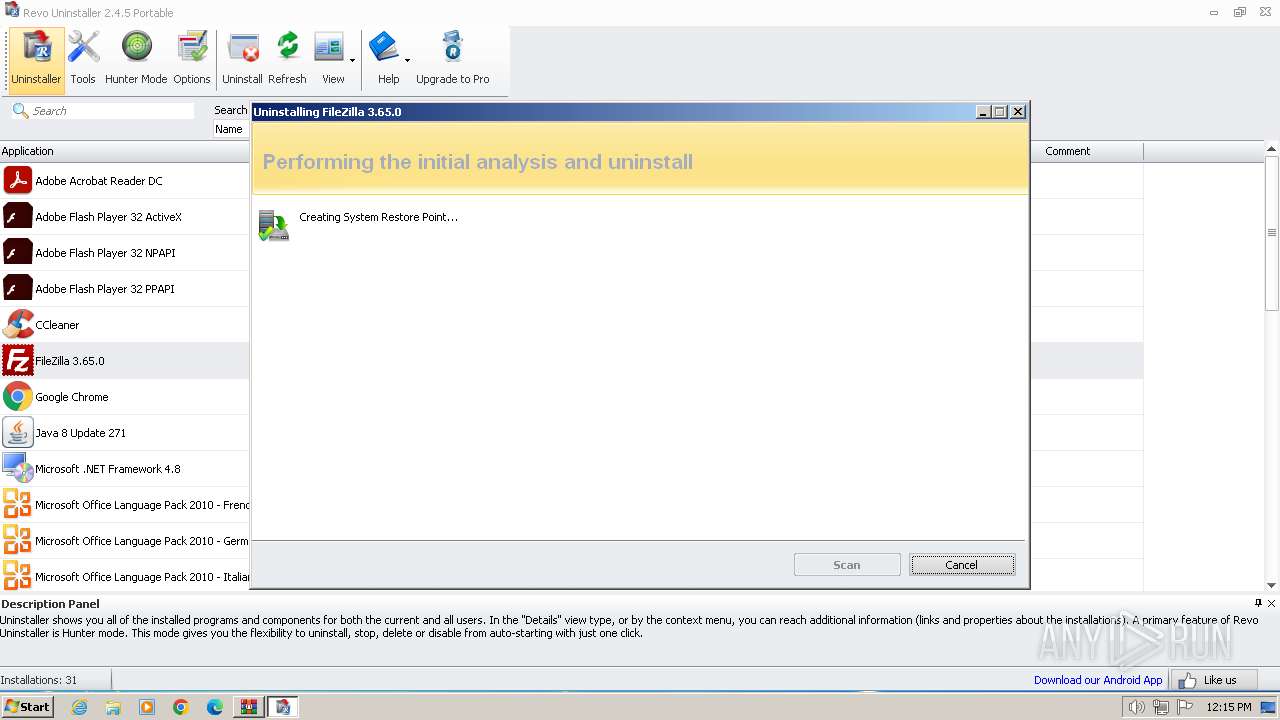Open Internet Explorer from taskbar

click(79, 707)
